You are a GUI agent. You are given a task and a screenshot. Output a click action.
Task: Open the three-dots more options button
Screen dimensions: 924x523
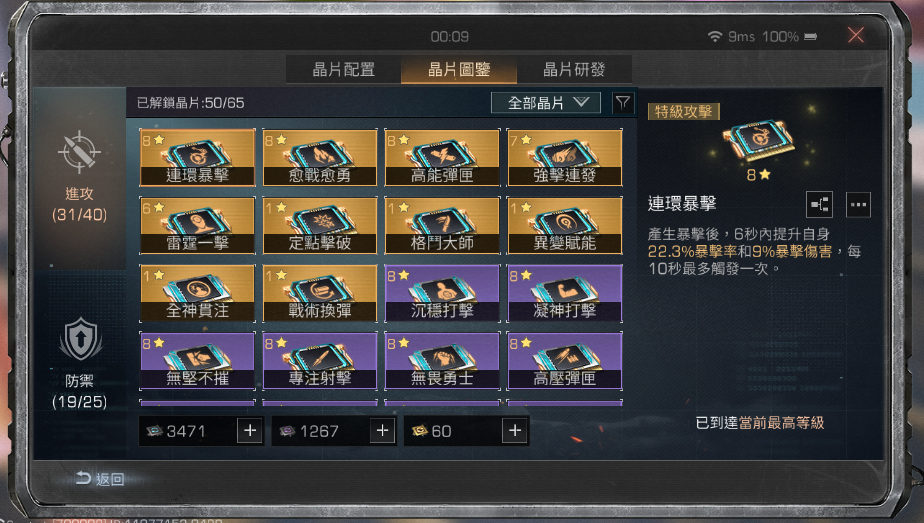click(858, 205)
